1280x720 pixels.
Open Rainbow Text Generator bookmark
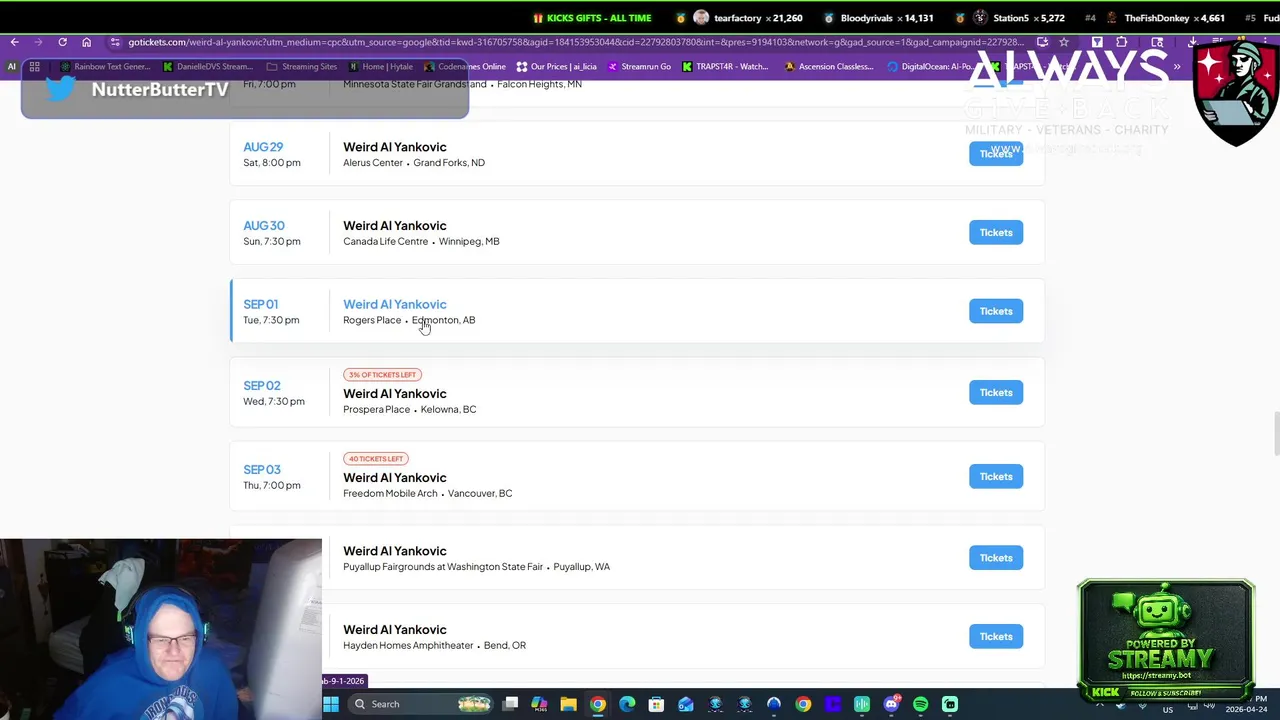tap(105, 67)
